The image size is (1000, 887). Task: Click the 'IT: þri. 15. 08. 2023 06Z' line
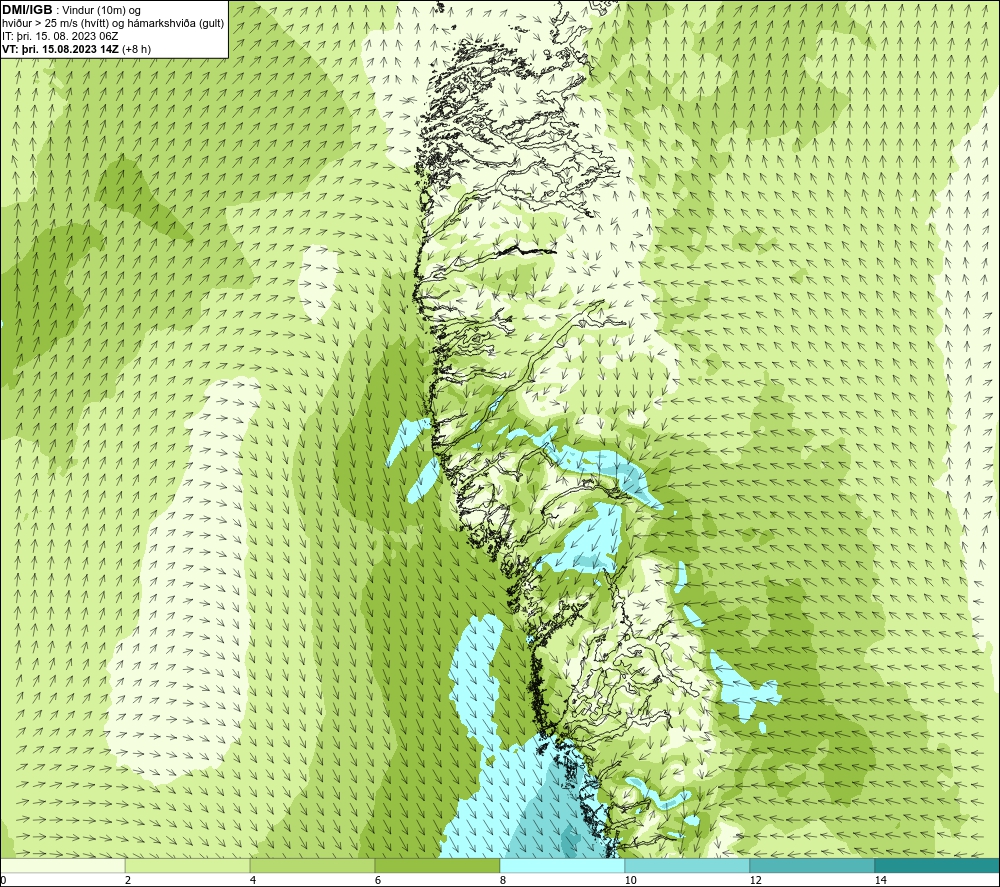click(60, 36)
